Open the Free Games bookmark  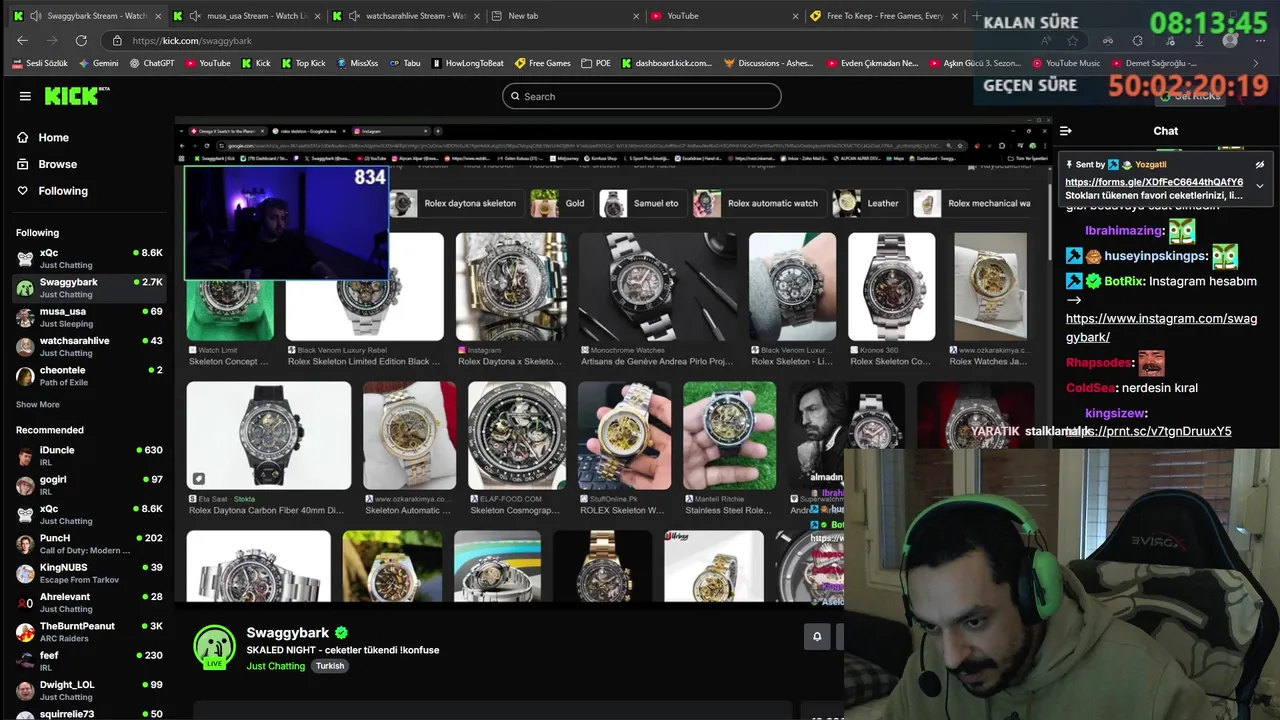pos(543,63)
